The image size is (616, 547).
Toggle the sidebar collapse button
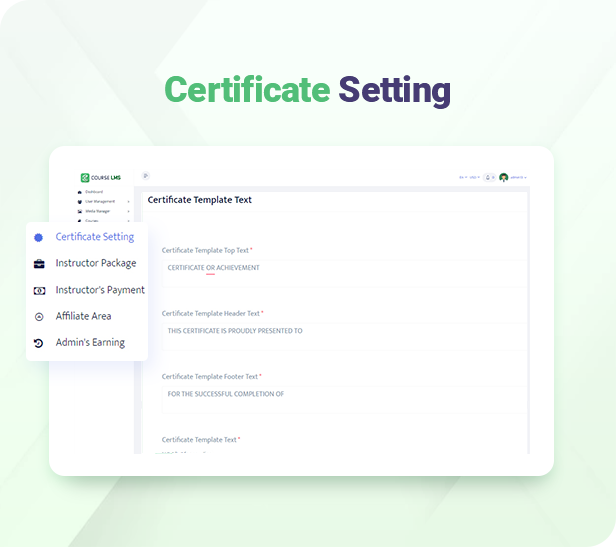coord(145,176)
